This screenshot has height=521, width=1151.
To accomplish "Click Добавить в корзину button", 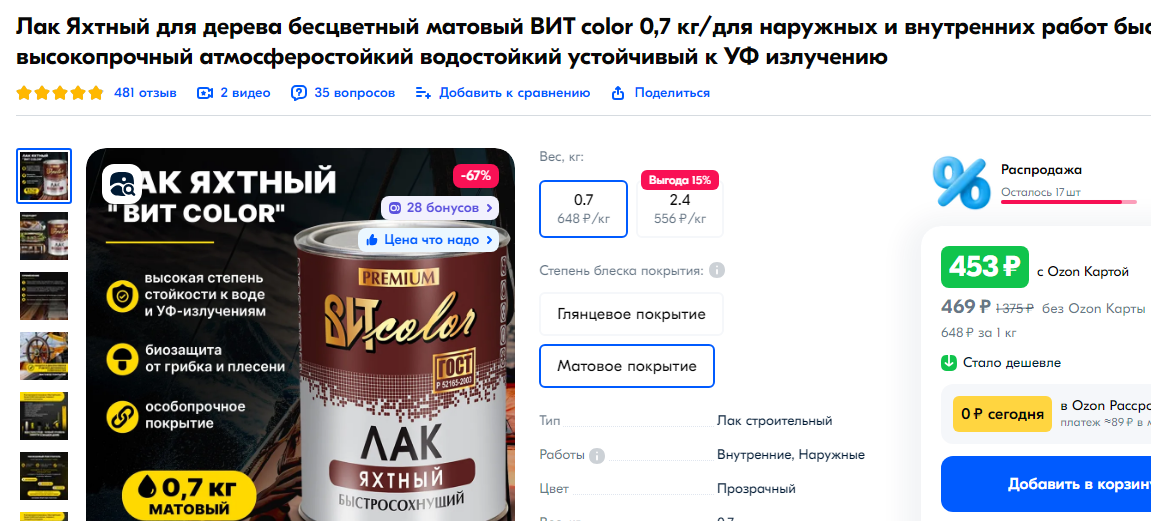I will pyautogui.click(x=1046, y=484).
